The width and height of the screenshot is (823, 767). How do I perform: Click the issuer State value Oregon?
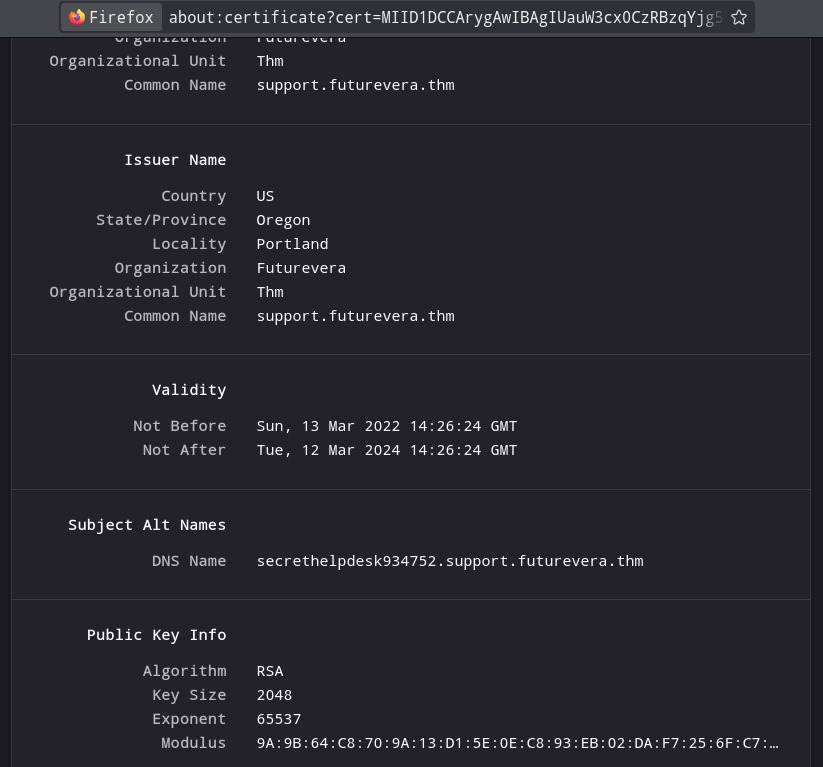tap(283, 219)
